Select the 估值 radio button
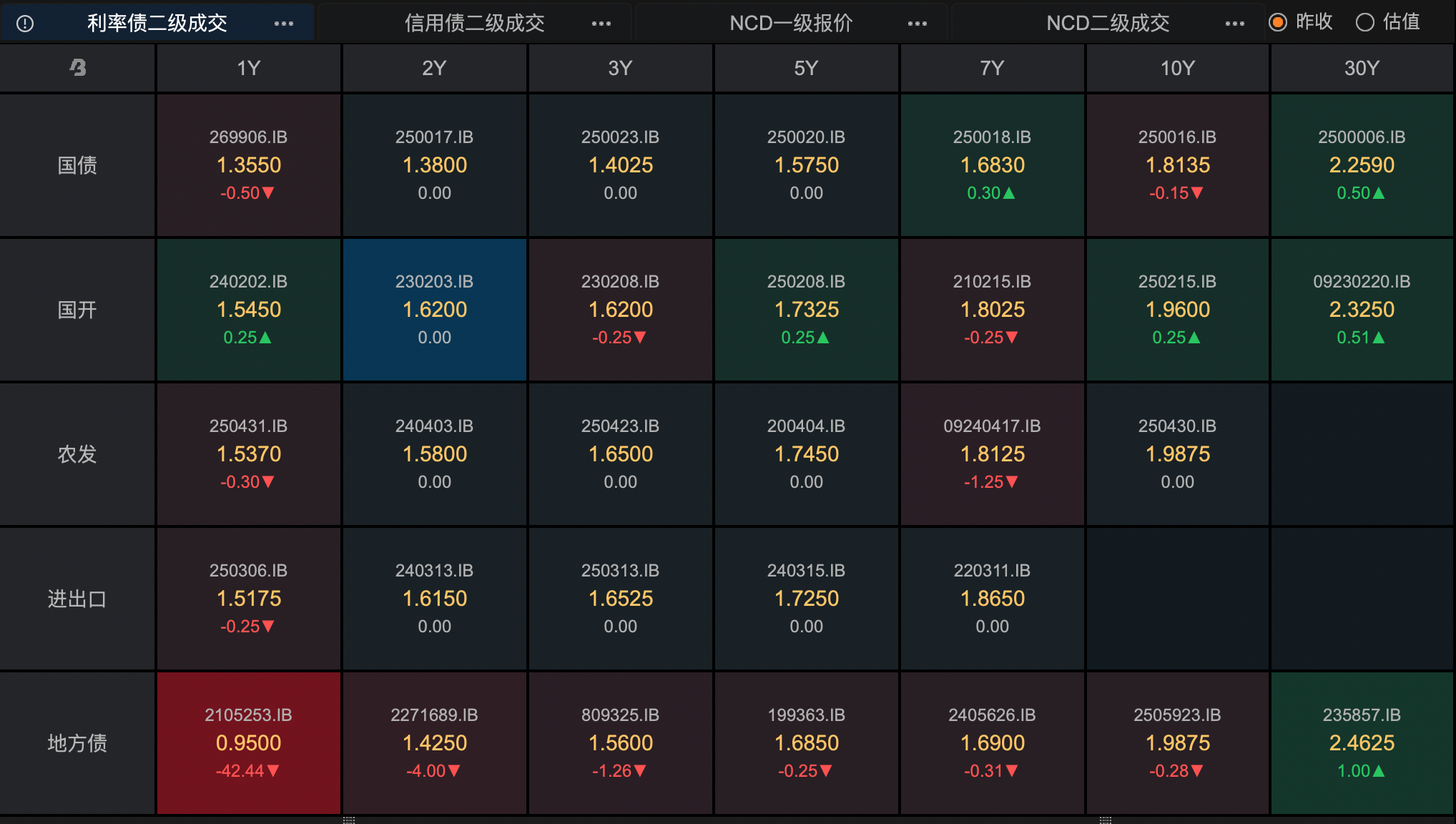Viewport: 1456px width, 824px height. pyautogui.click(x=1365, y=22)
